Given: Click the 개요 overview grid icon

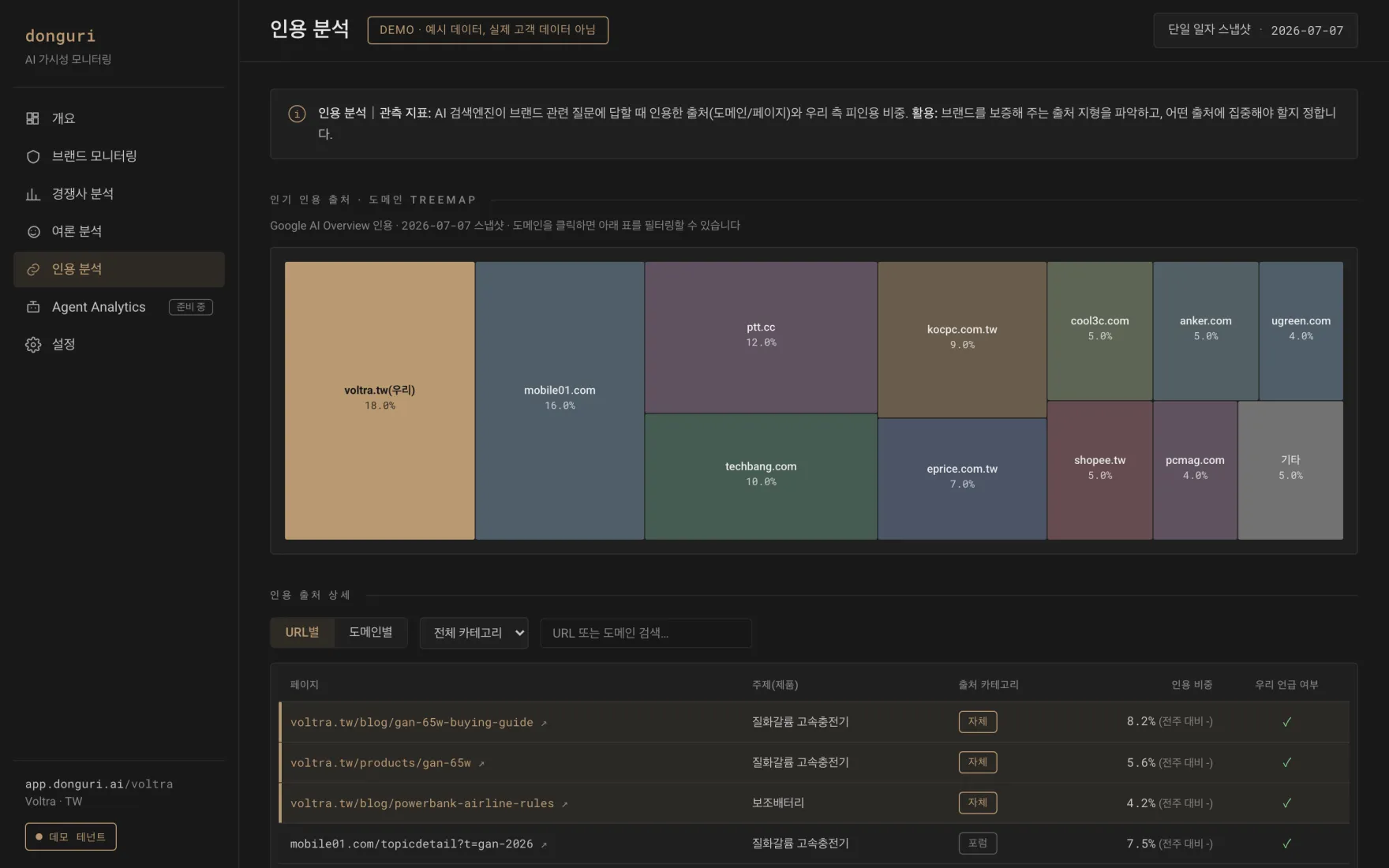Looking at the screenshot, I should click(x=32, y=118).
